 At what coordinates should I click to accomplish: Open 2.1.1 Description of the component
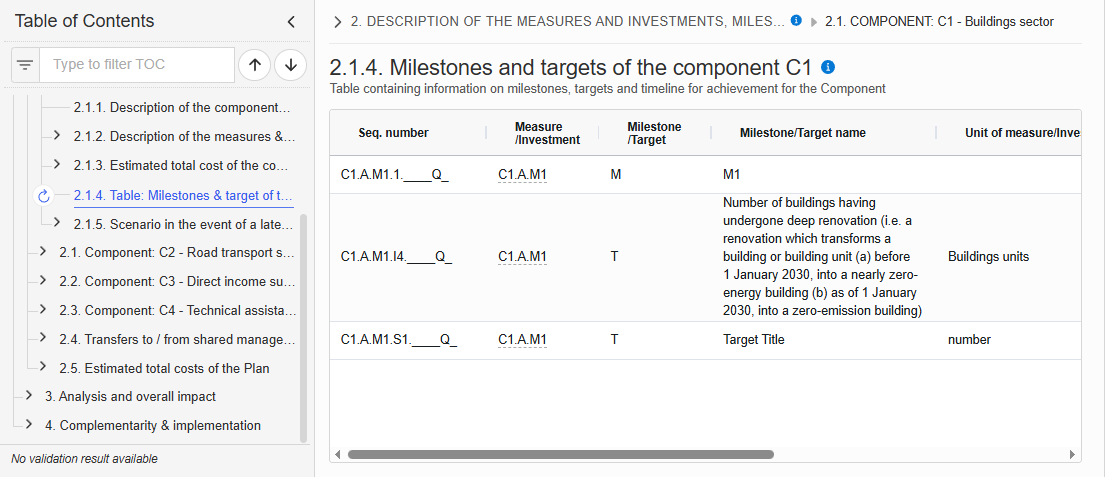182,108
